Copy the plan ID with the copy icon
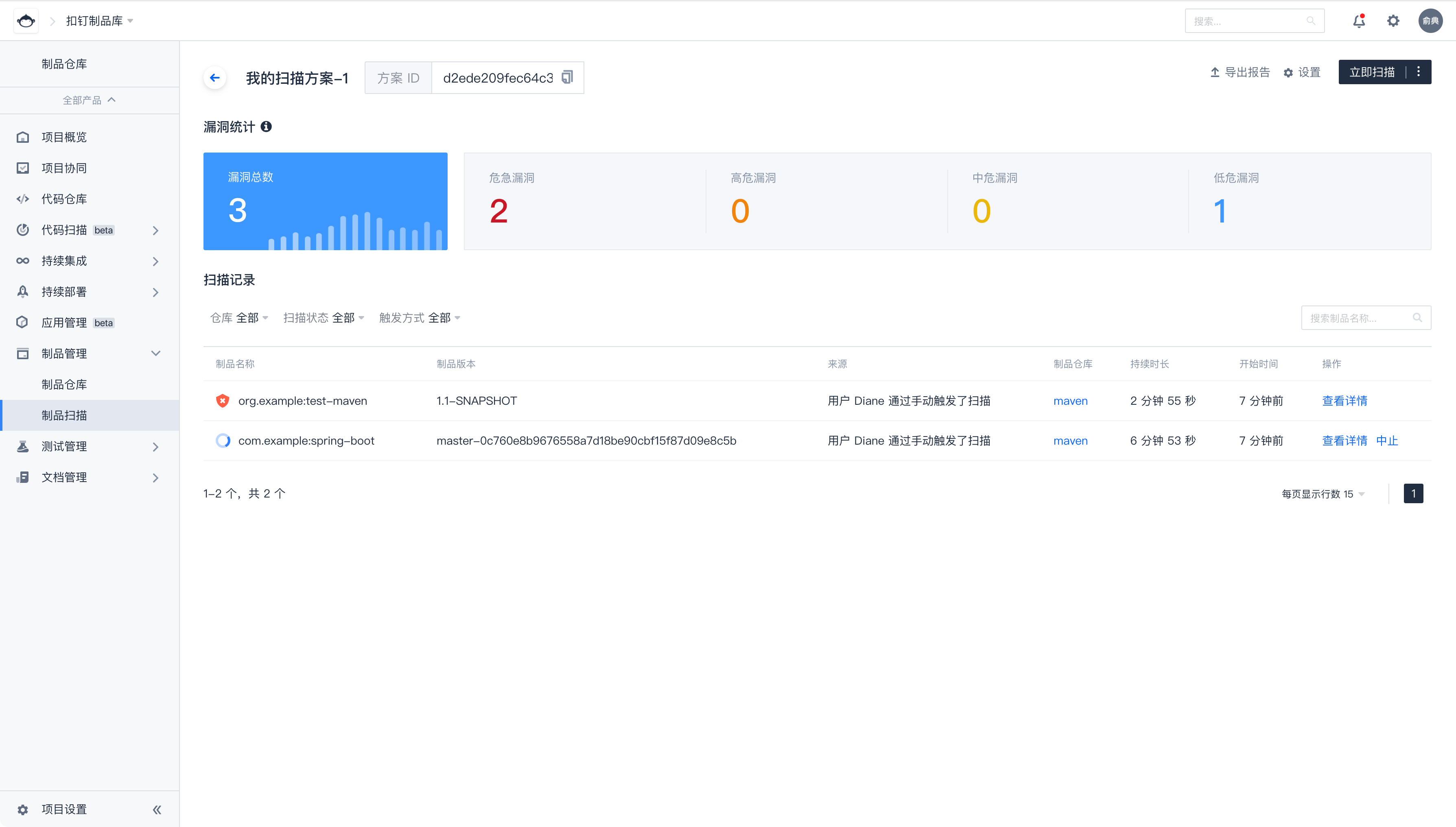1456x827 pixels. coord(566,77)
